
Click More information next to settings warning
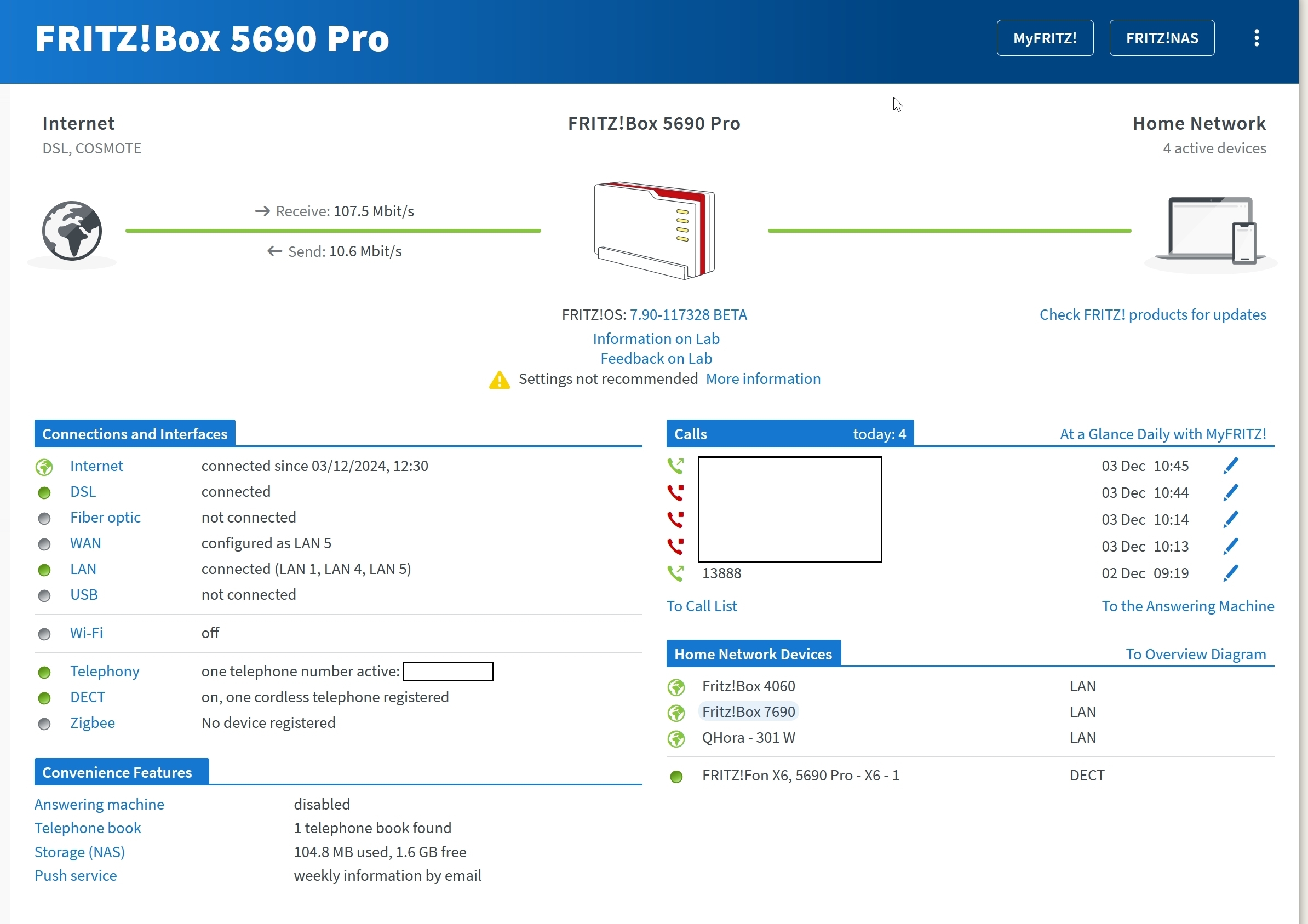coord(763,380)
